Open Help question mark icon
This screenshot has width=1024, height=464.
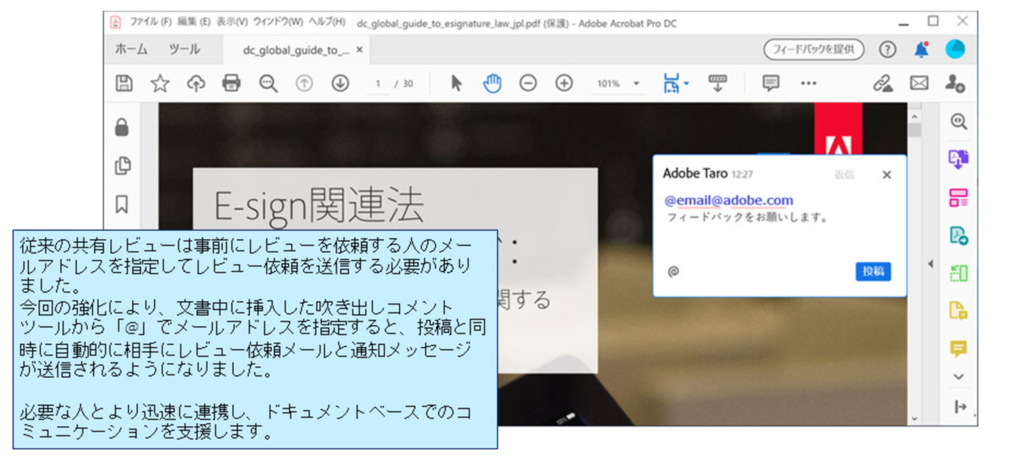(x=888, y=50)
